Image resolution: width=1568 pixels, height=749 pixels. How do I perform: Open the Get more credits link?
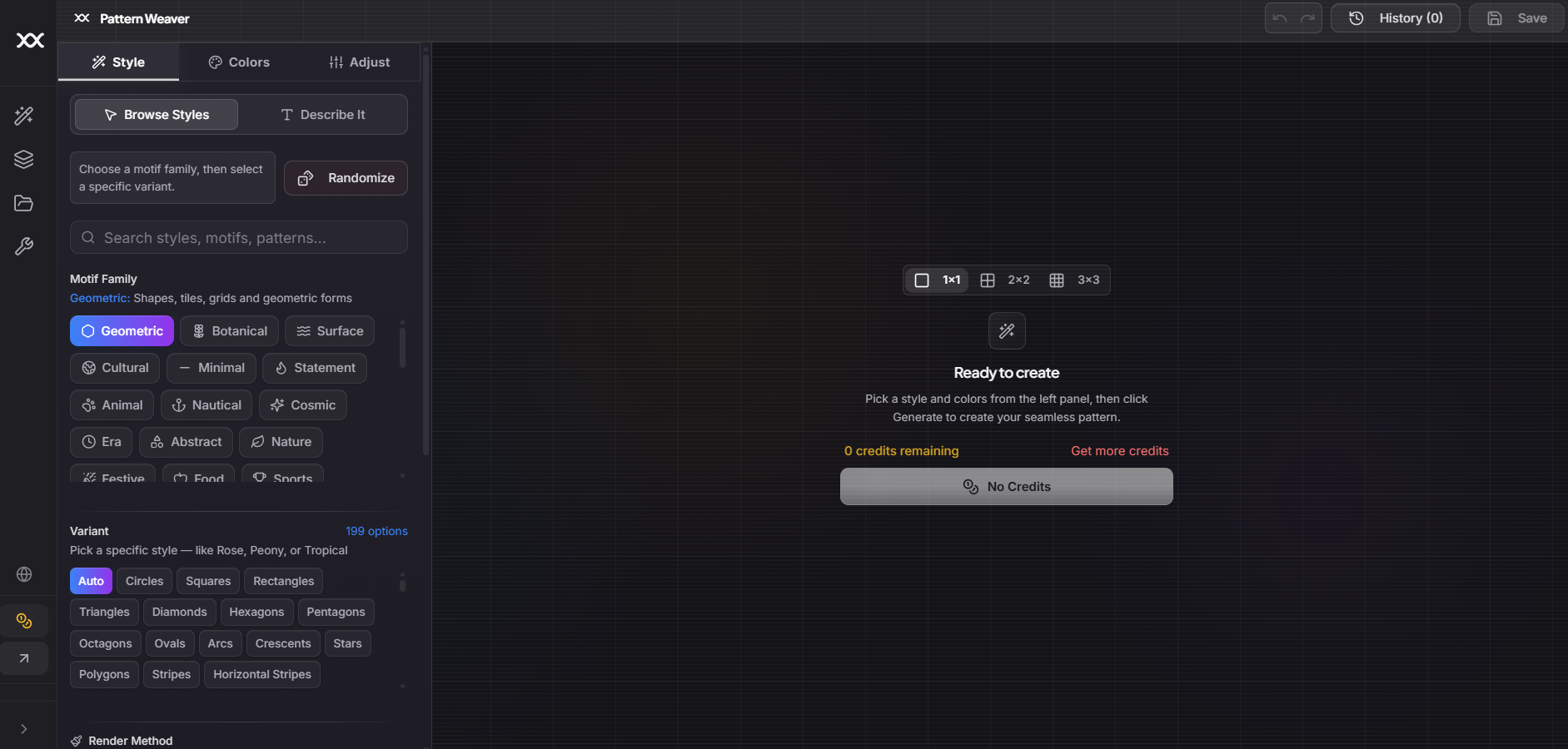(x=1119, y=451)
